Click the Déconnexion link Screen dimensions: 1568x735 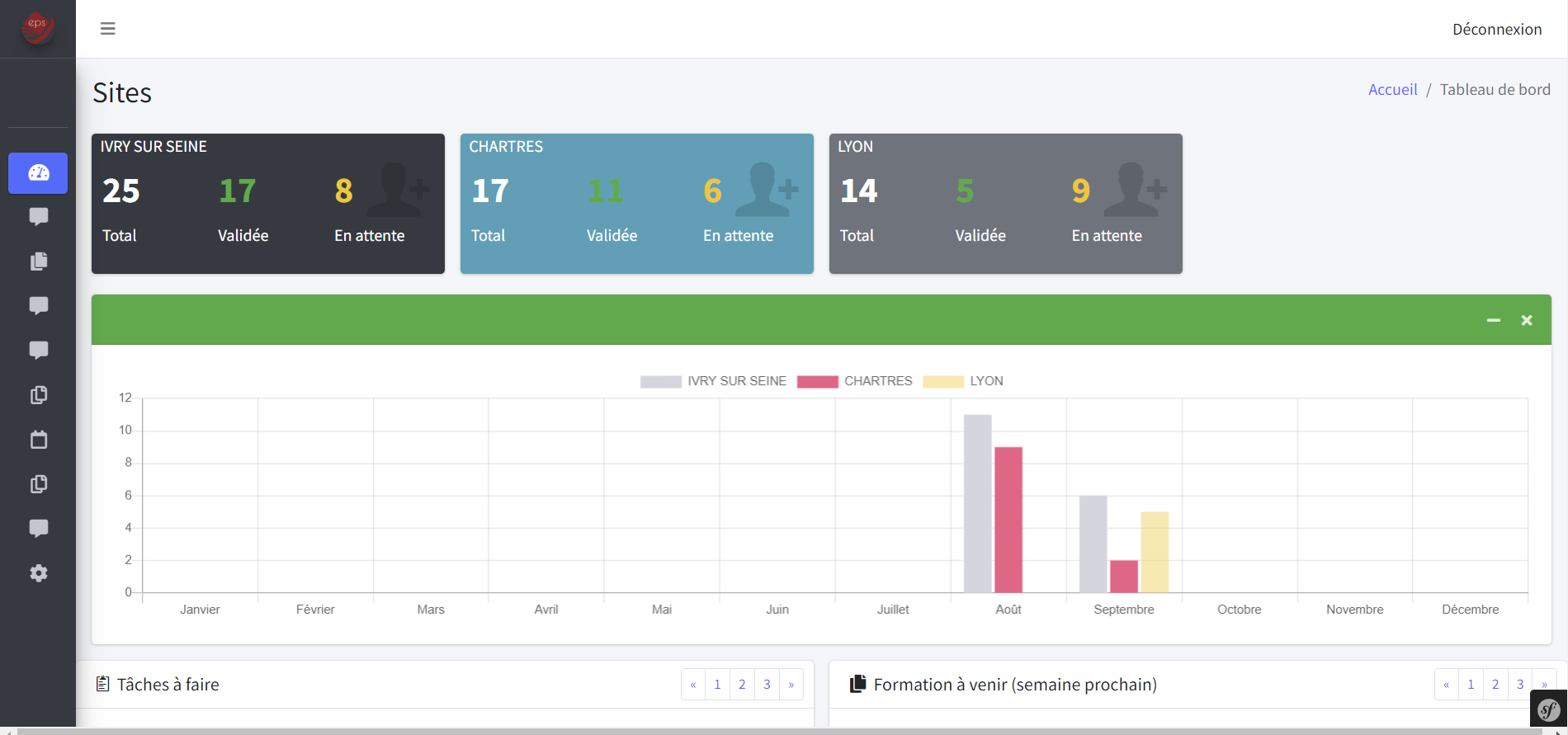pyautogui.click(x=1497, y=30)
